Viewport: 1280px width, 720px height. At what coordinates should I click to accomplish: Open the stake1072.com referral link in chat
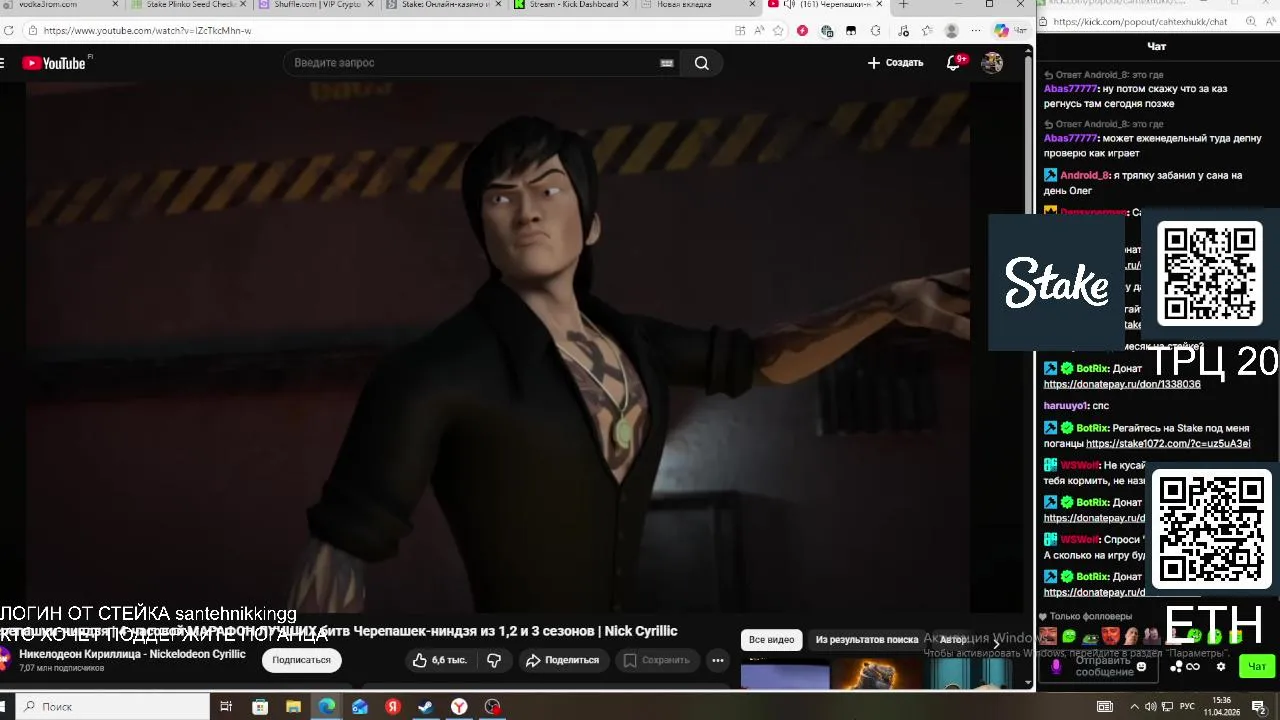click(1168, 444)
